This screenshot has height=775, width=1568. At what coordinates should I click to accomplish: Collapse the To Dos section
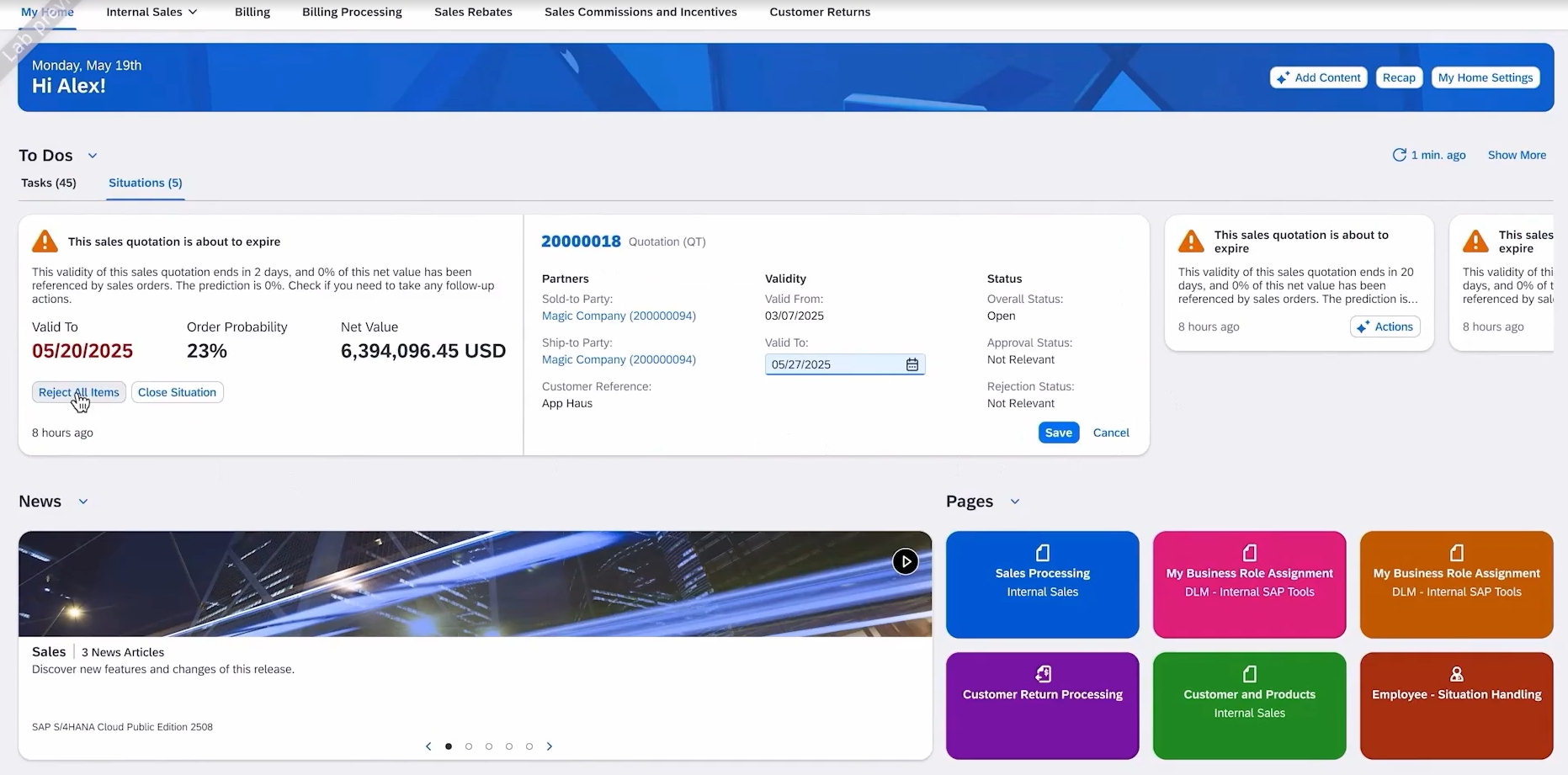coord(92,155)
